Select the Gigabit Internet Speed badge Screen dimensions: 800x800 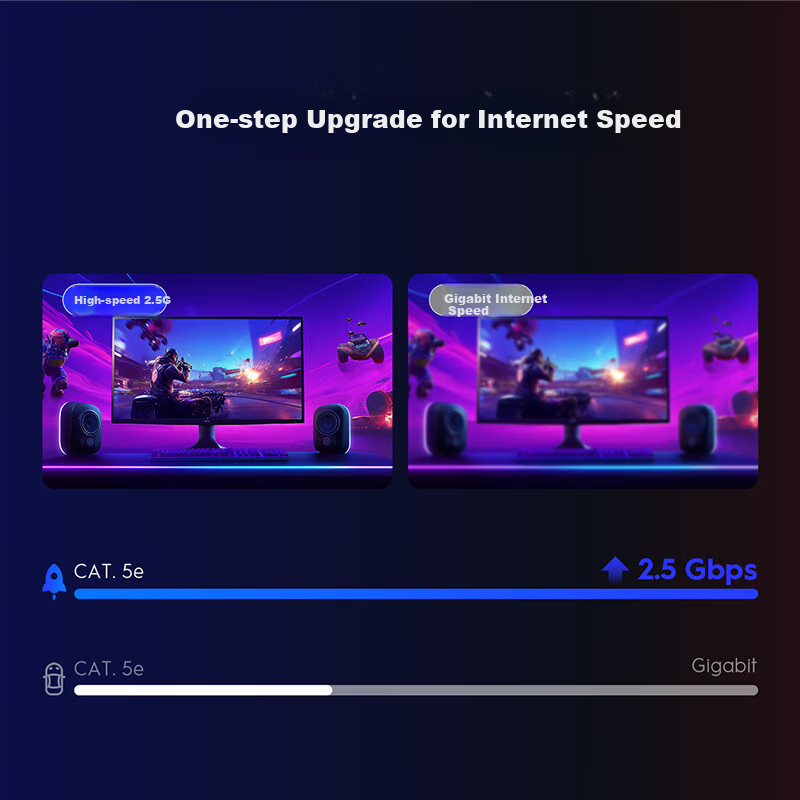(482, 300)
